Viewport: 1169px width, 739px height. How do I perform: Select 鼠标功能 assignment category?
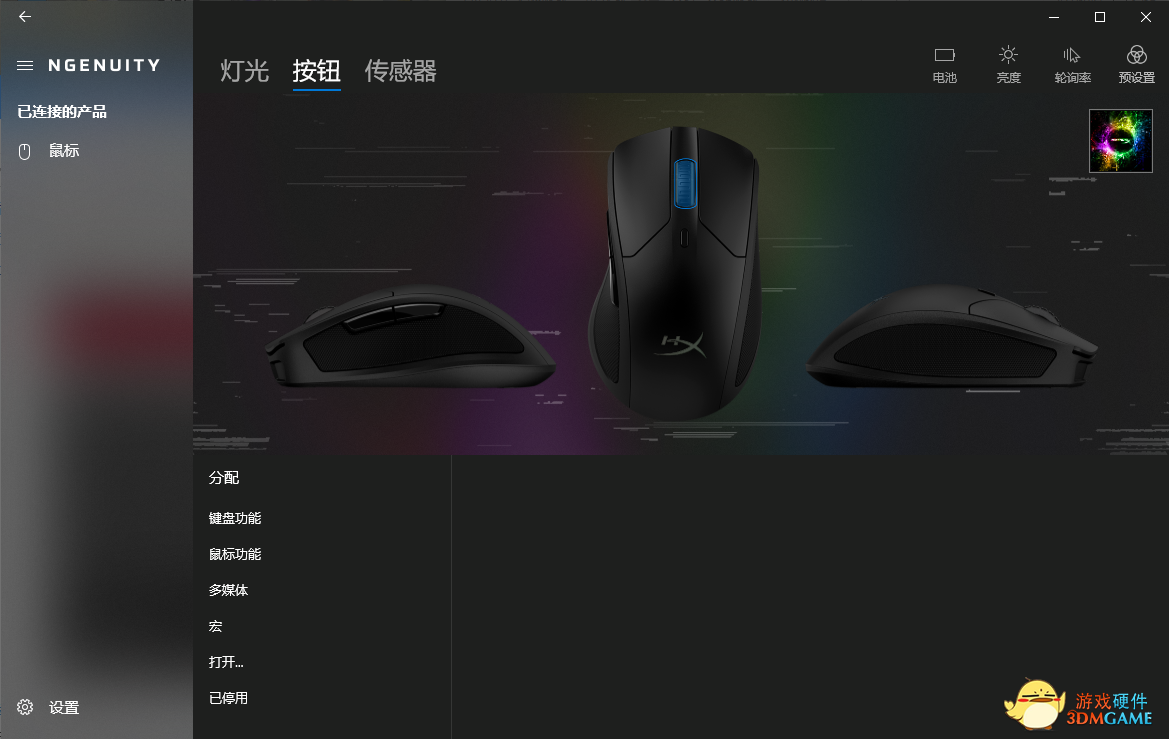[x=235, y=554]
